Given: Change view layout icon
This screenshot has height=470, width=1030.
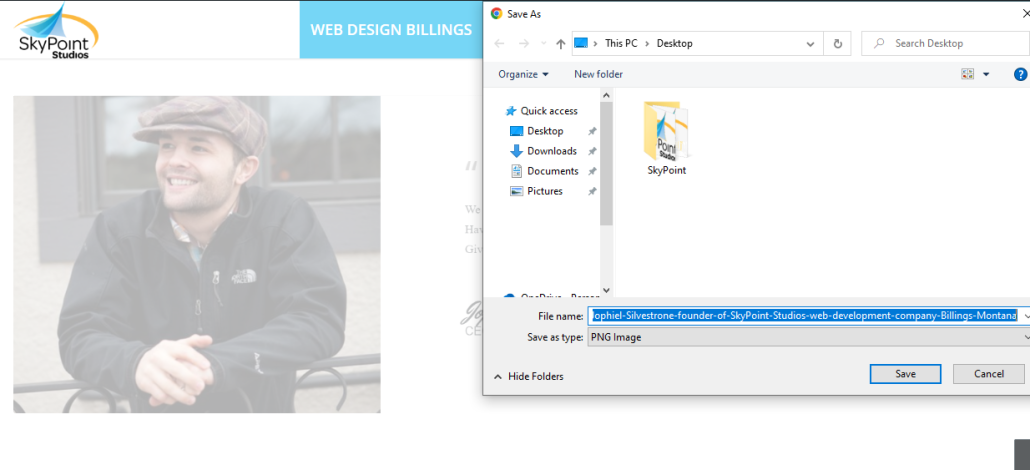Looking at the screenshot, I should 968,74.
